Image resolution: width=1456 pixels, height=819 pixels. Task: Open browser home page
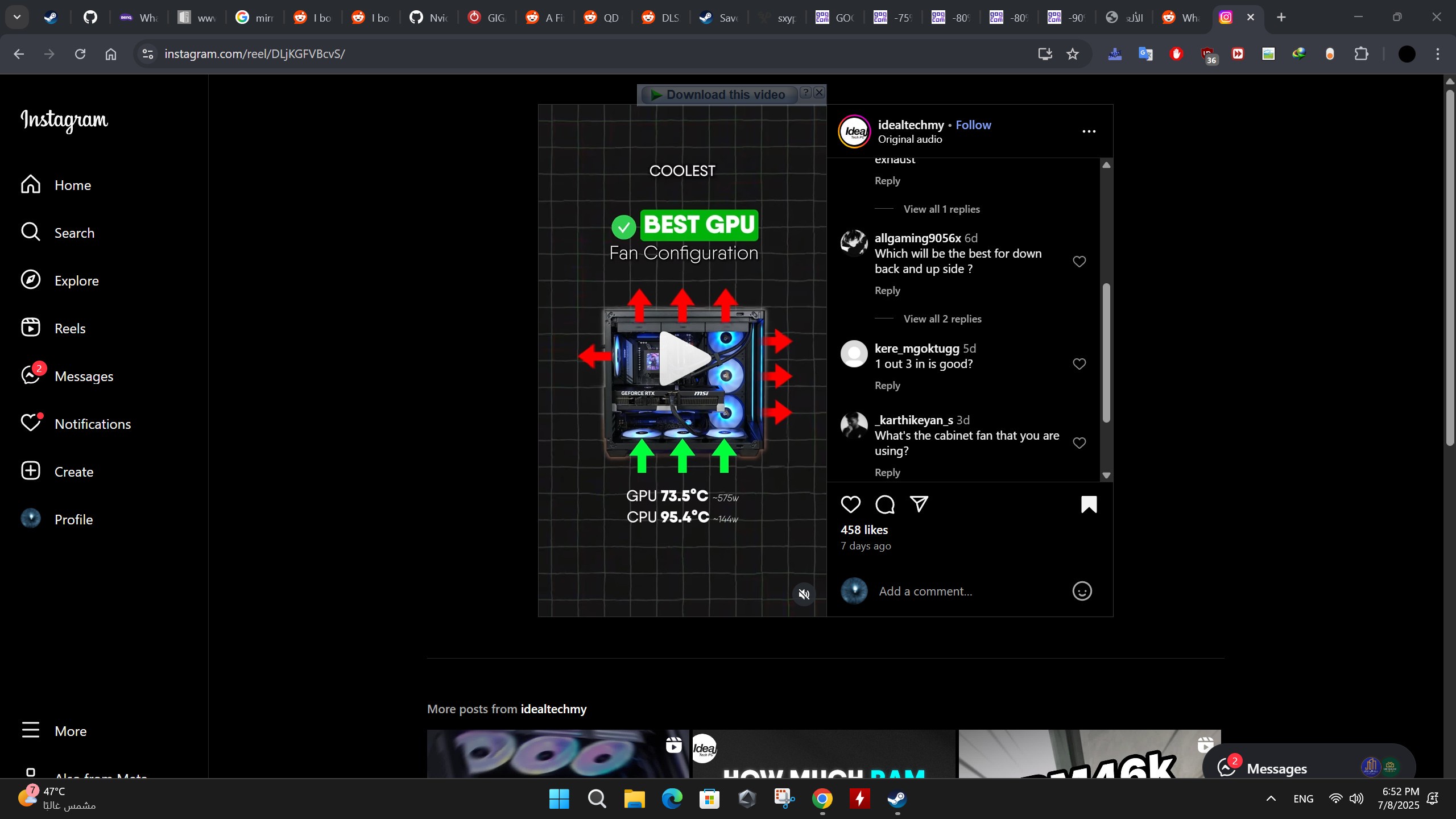coord(111,54)
